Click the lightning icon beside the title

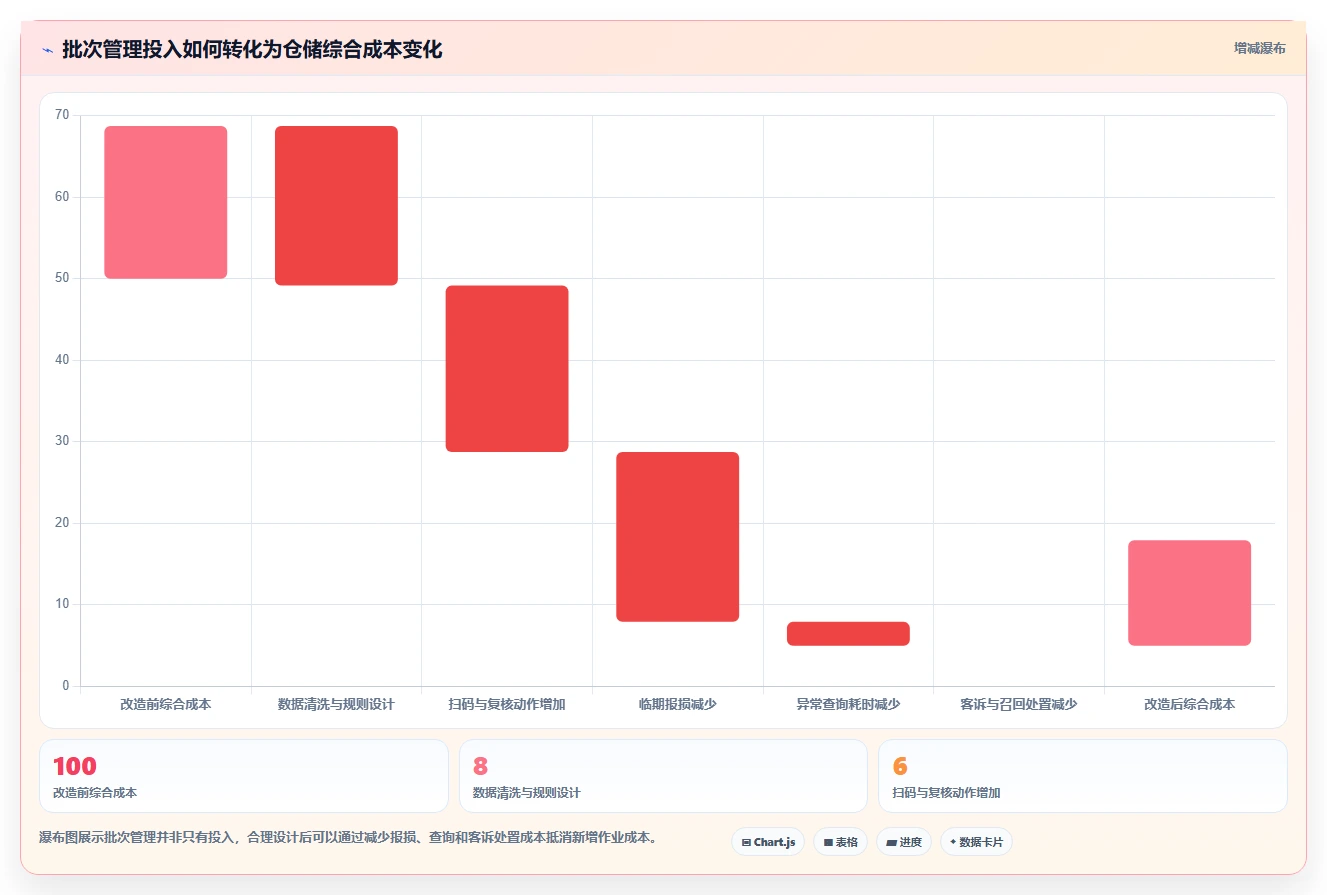47,50
